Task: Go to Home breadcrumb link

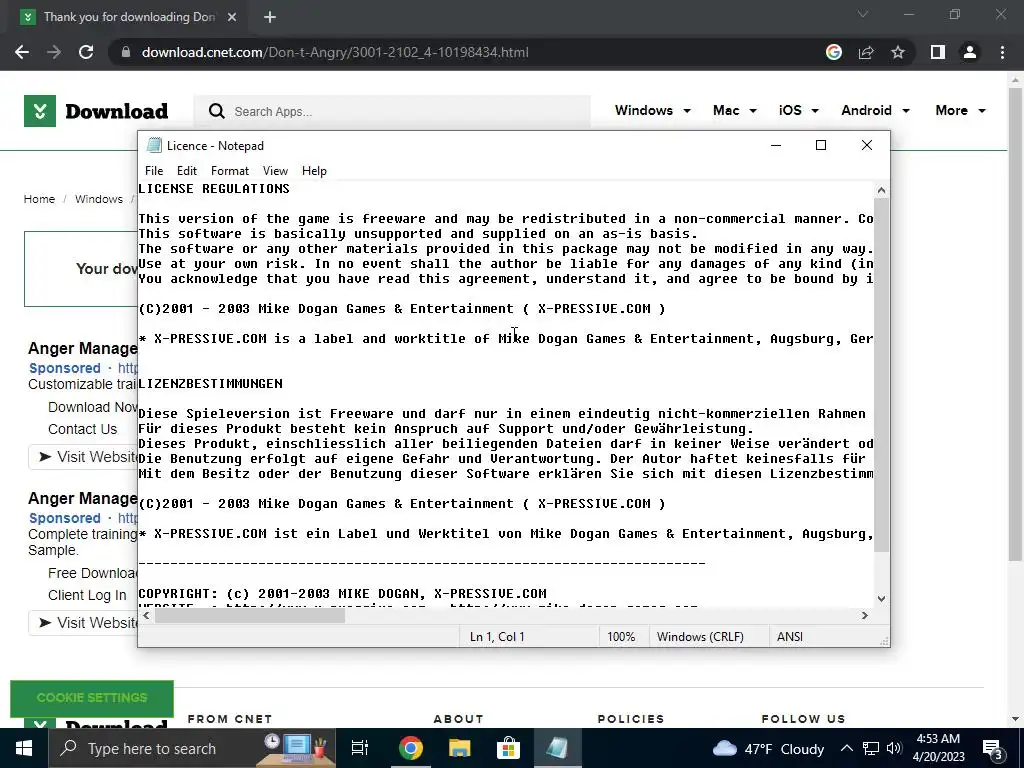Action: pyautogui.click(x=39, y=199)
